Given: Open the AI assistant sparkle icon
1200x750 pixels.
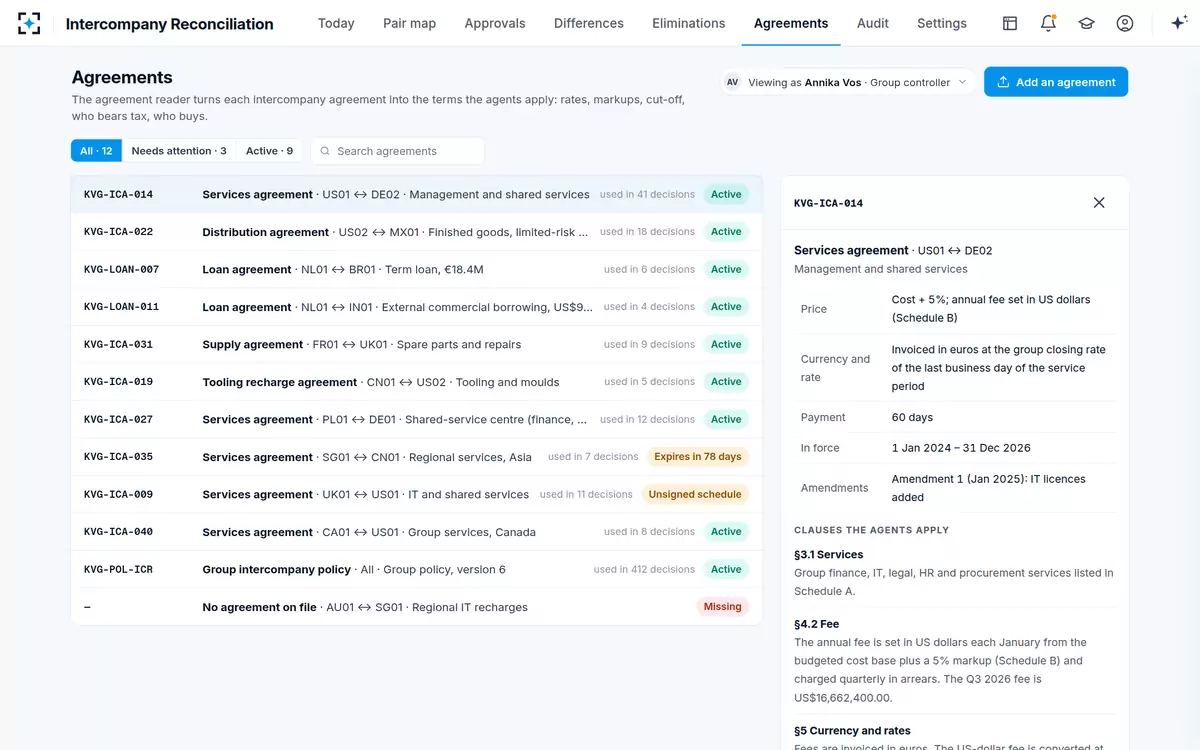Looking at the screenshot, I should 1178,23.
